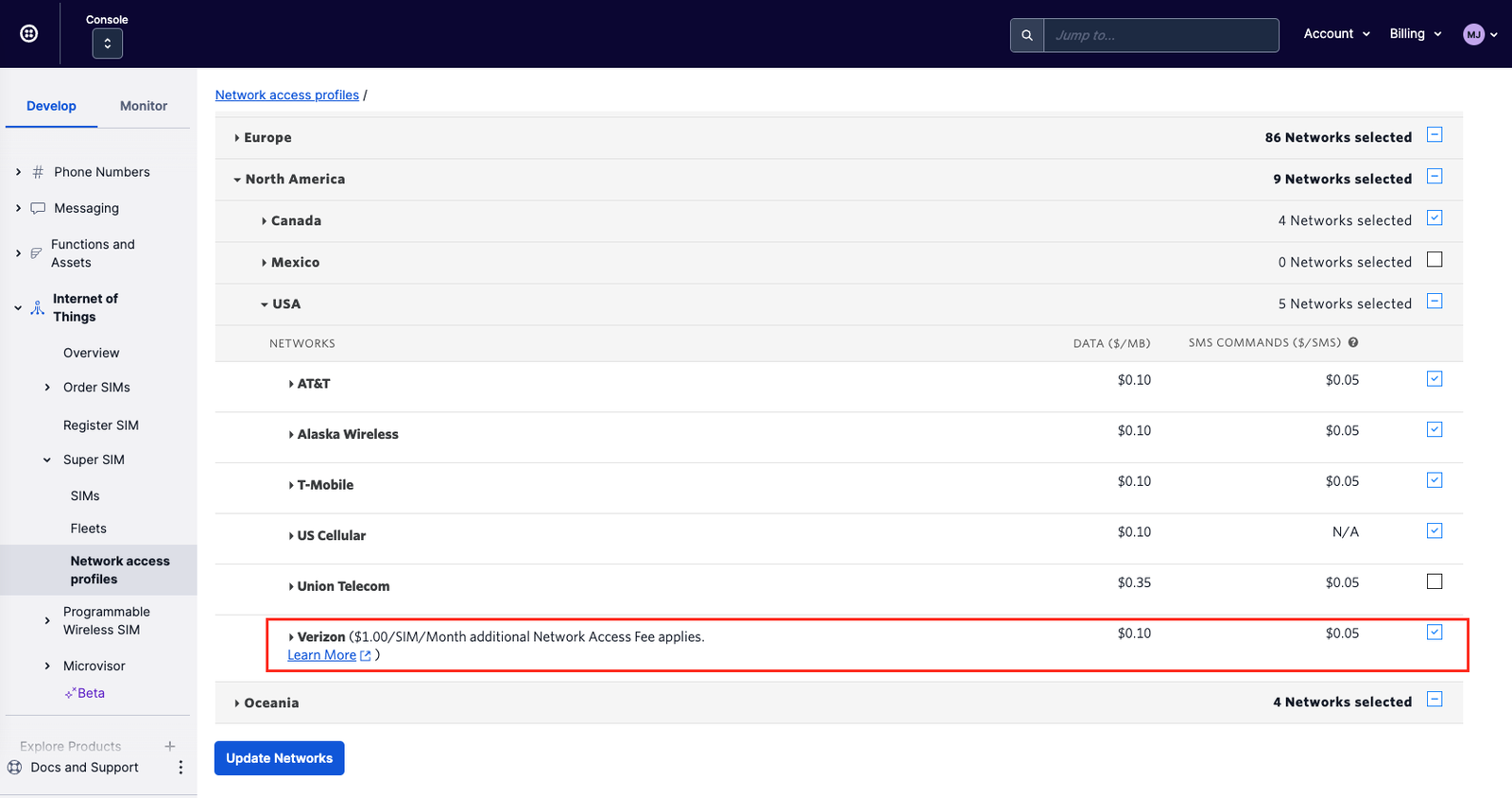Click the Update Networks button
The height and width of the screenshot is (798, 1512).
tap(280, 758)
